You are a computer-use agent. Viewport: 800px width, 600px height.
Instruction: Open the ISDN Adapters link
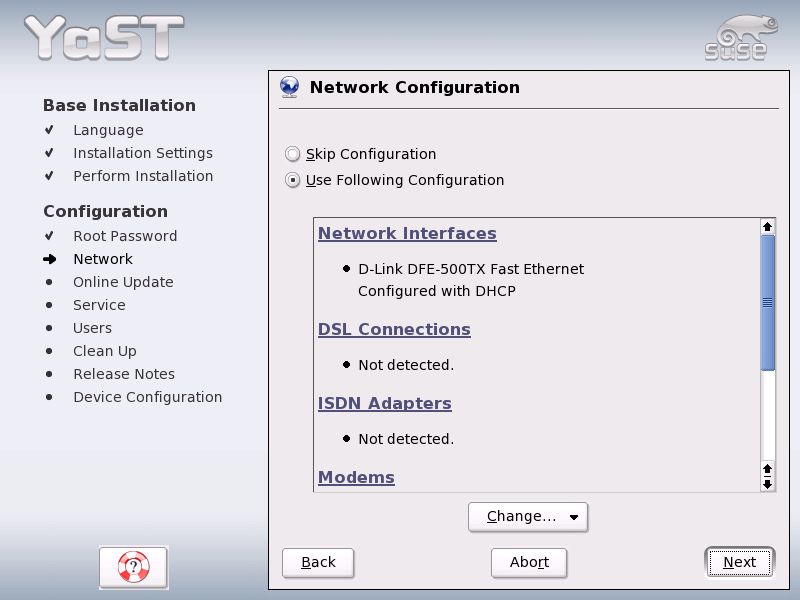383,403
